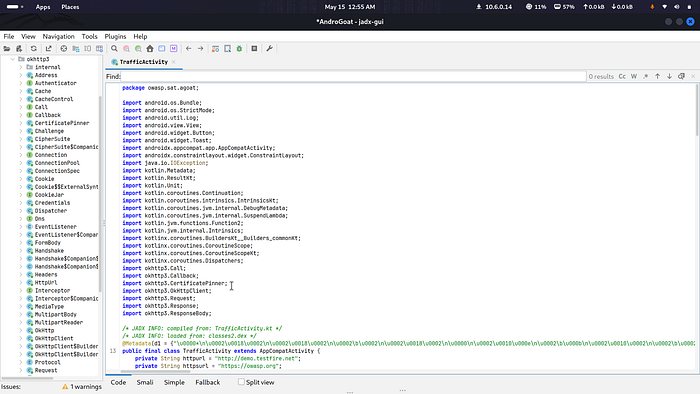Collapse the okhttp3 package node

(12, 59)
